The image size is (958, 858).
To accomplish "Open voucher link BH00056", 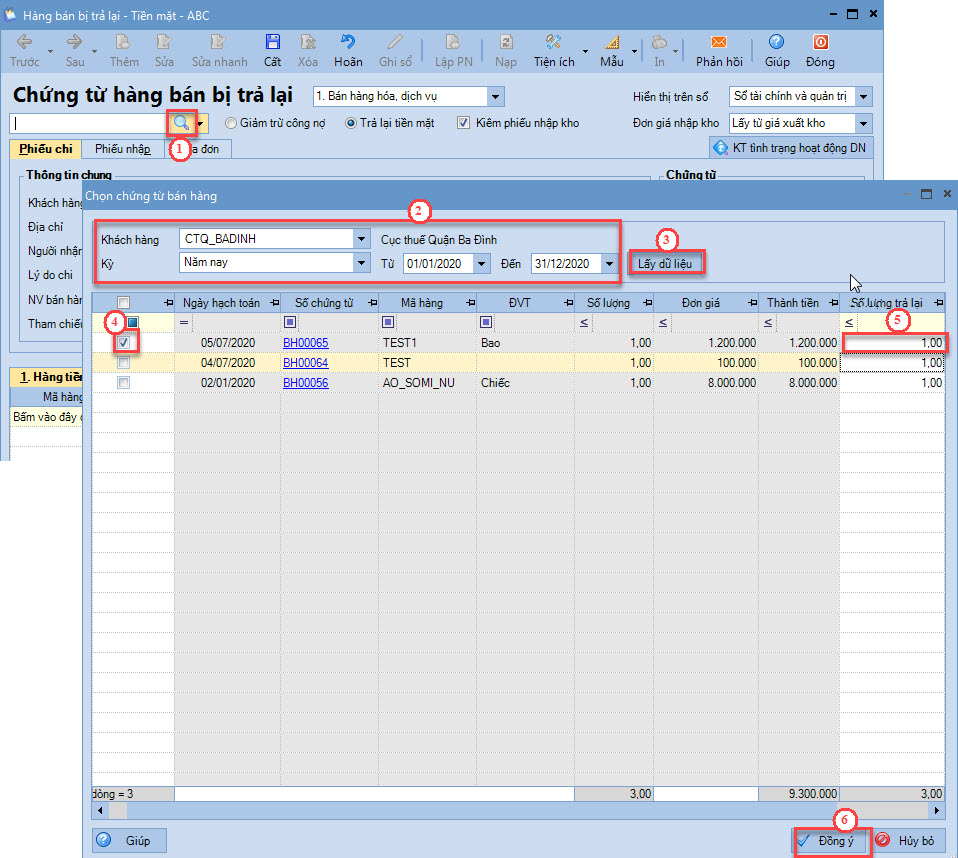I will 305,383.
